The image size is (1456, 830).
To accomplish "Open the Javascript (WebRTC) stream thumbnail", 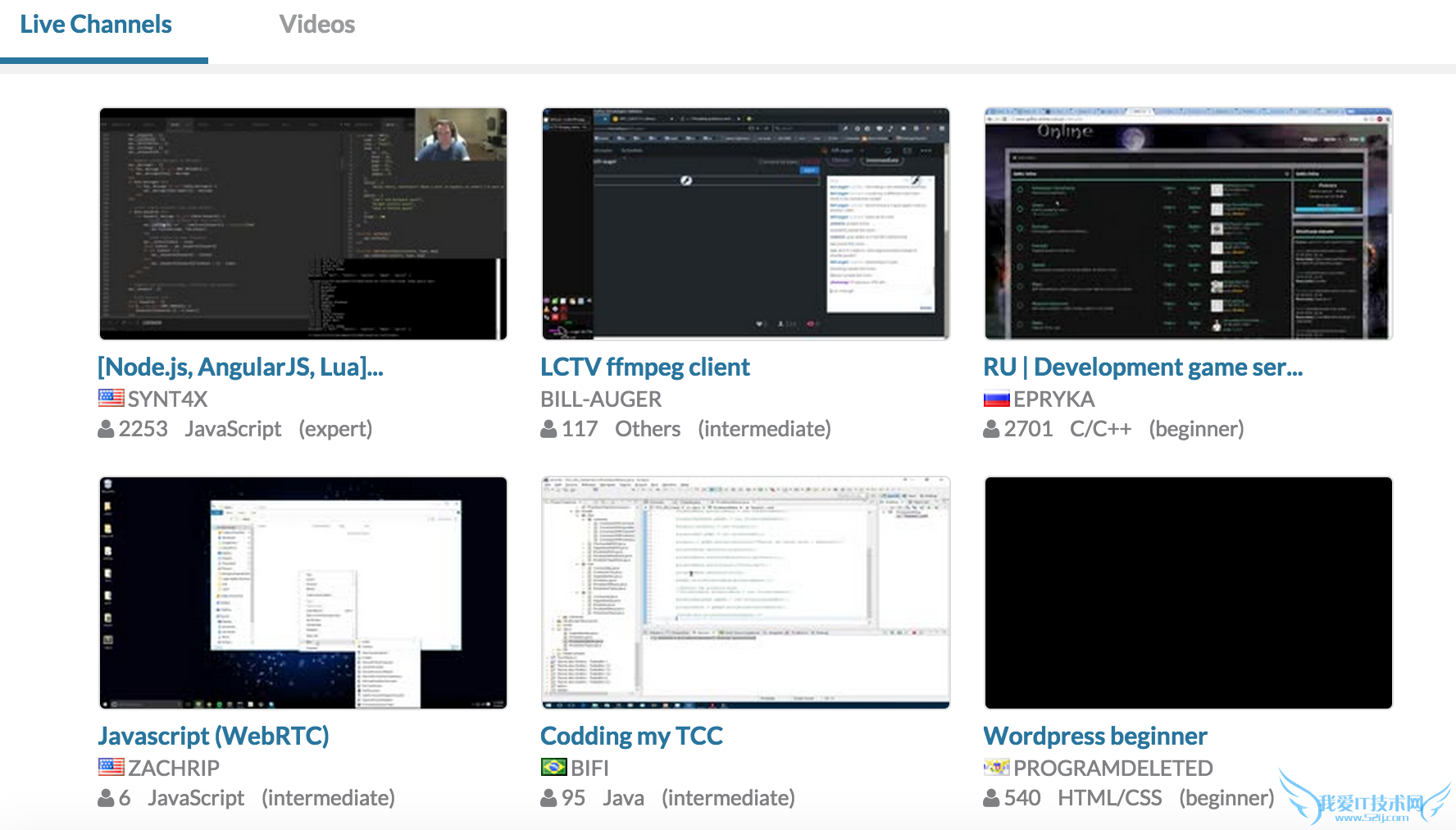I will pyautogui.click(x=303, y=593).
